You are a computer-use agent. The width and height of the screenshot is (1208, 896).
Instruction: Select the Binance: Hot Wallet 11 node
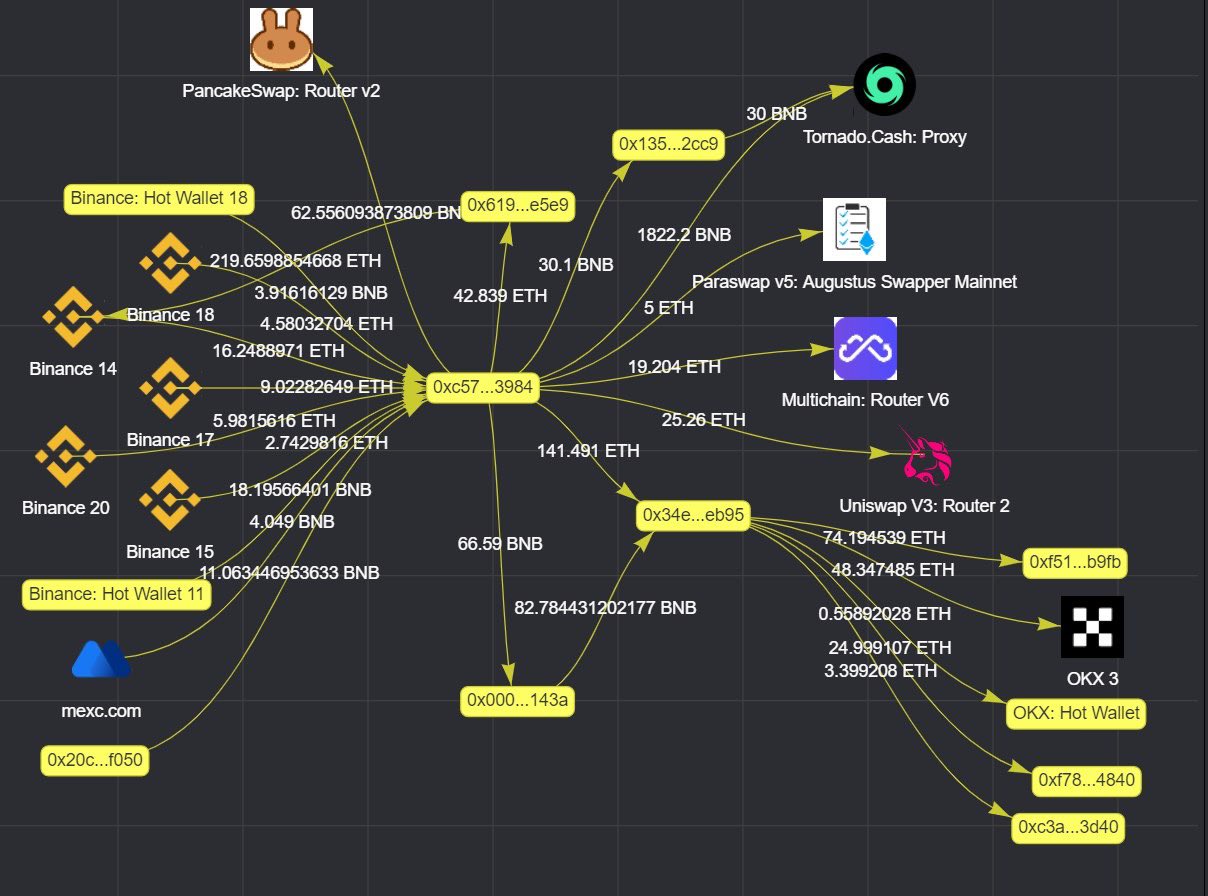[117, 595]
